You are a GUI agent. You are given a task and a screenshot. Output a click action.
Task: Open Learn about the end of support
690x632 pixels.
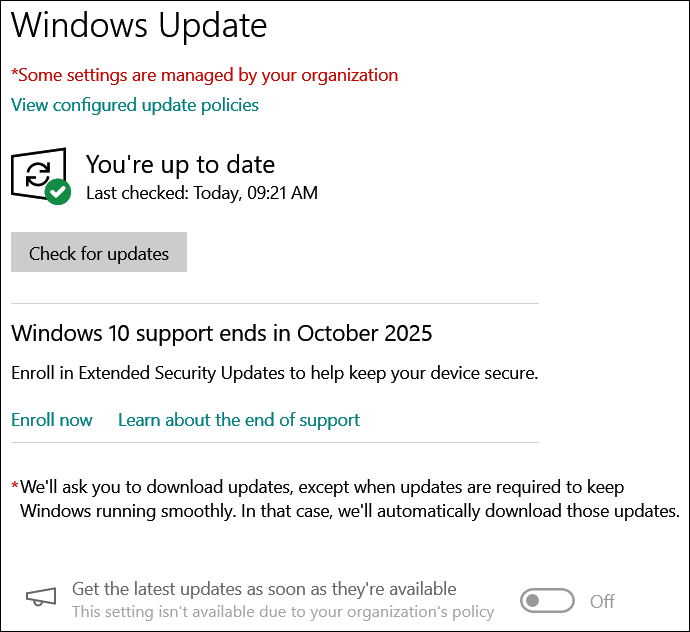pos(239,420)
